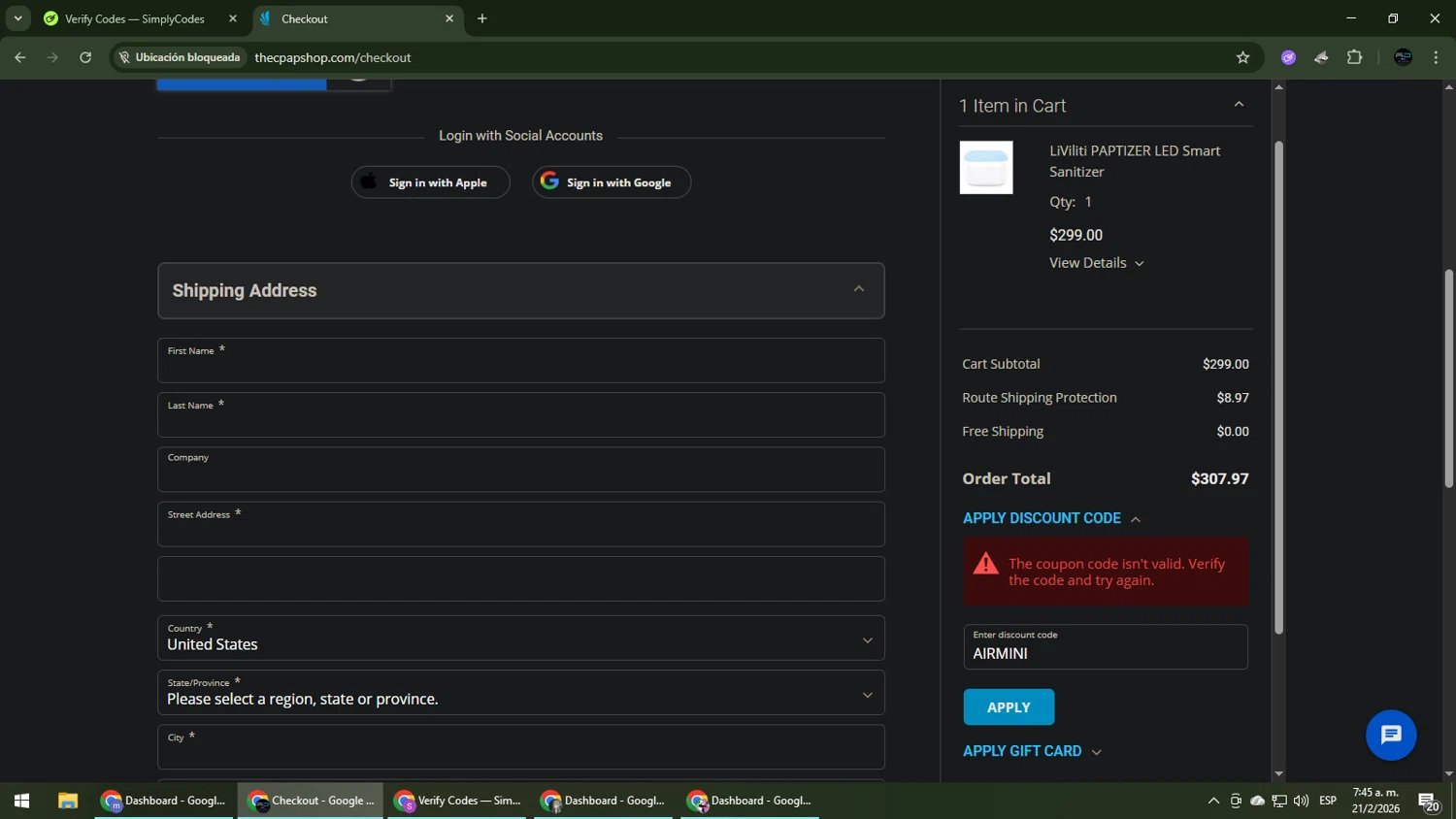Open the taskbar clock and date
The width and height of the screenshot is (1456, 819).
pyautogui.click(x=1375, y=801)
